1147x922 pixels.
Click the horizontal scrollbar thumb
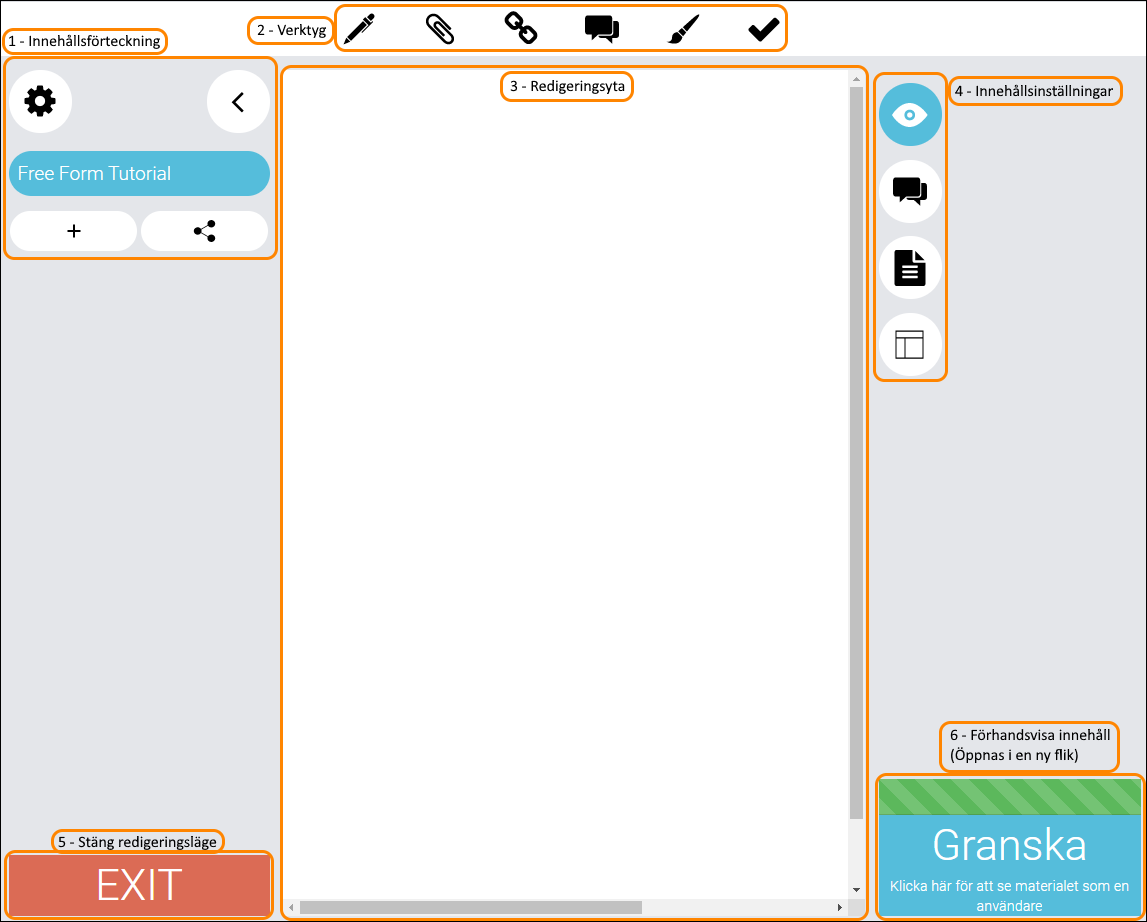click(470, 907)
